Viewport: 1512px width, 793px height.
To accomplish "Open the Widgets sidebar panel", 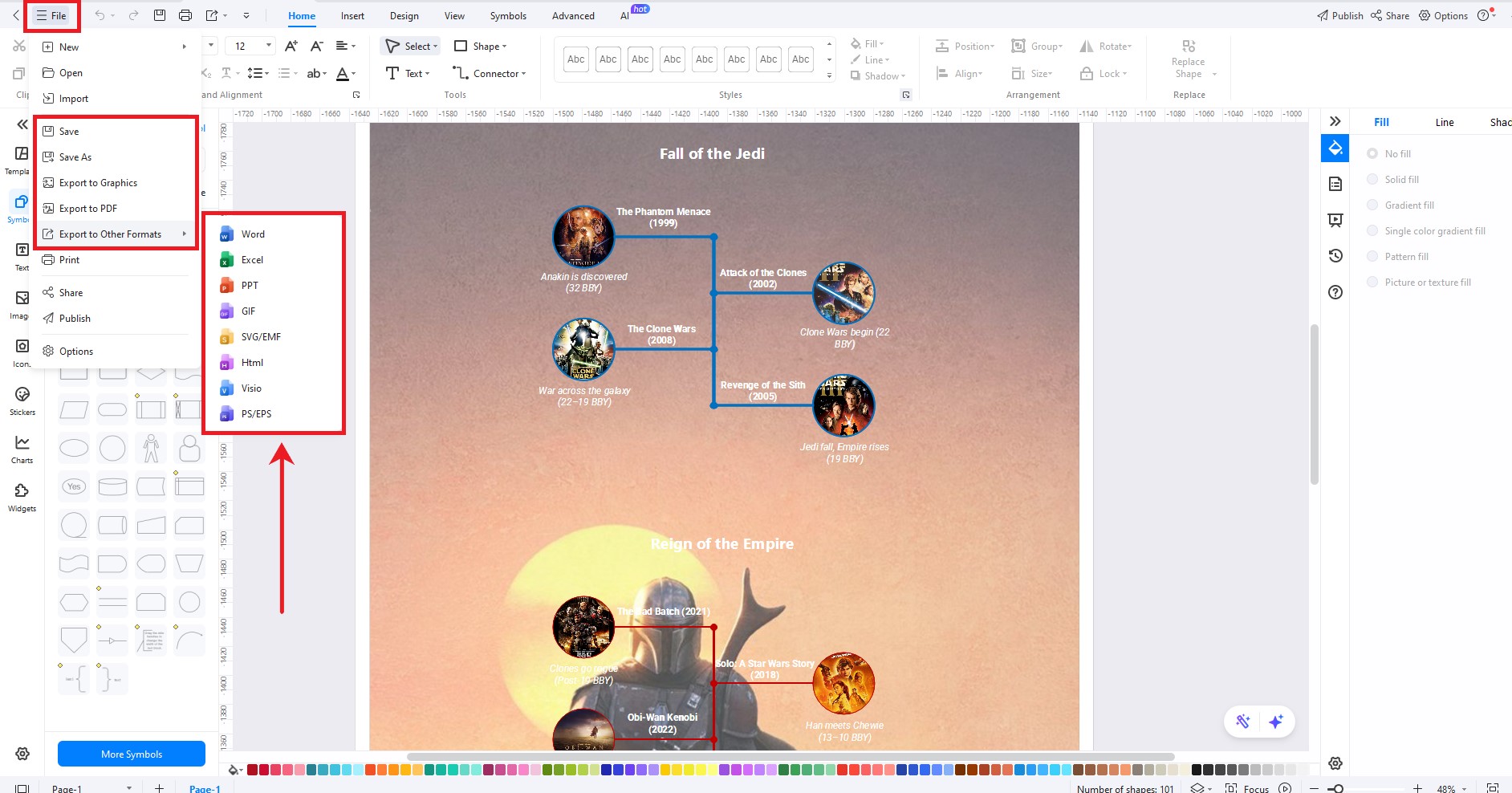I will click(x=22, y=497).
